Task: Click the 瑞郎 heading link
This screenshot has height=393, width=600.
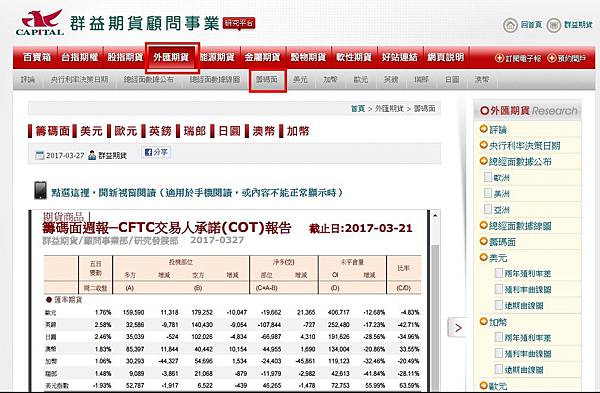Action: (x=194, y=131)
